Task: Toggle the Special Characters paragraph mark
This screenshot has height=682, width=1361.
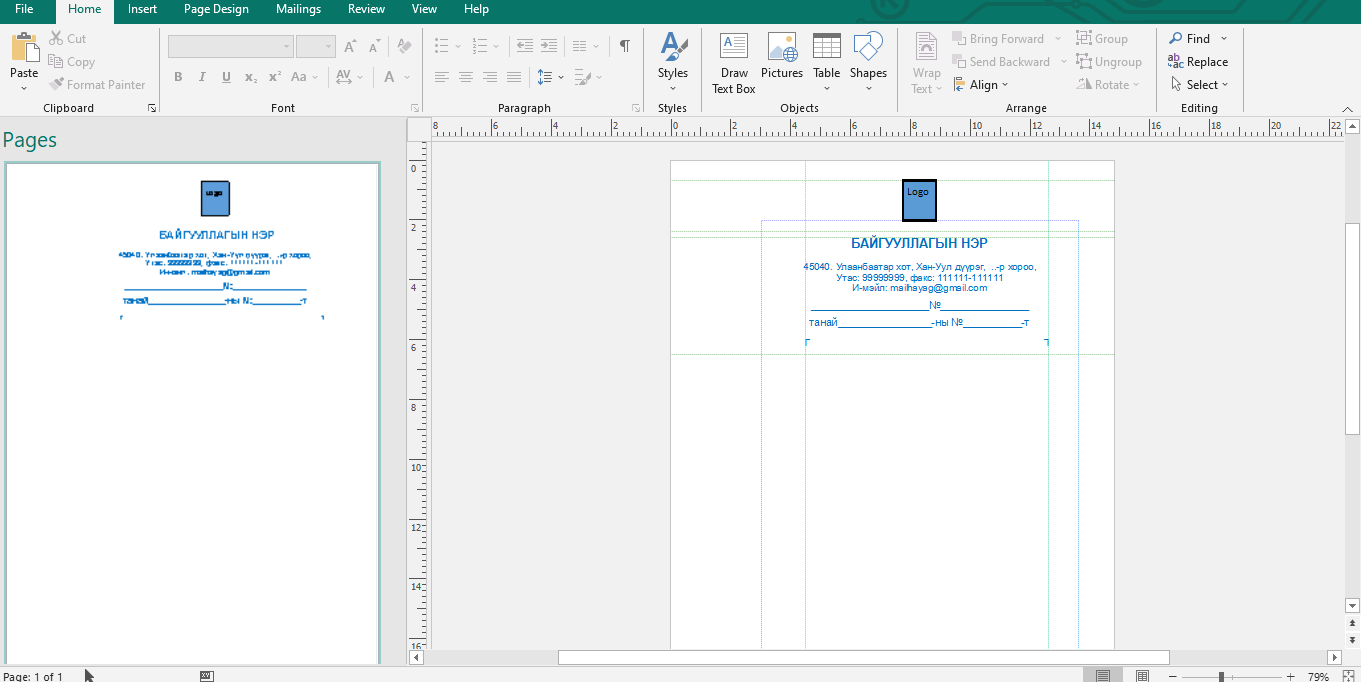Action: [625, 46]
